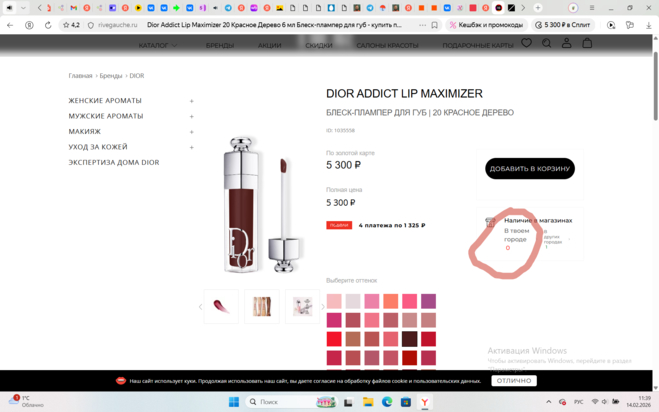Select the hand swatches product thumbnail
This screenshot has width=659, height=412.
(x=262, y=306)
